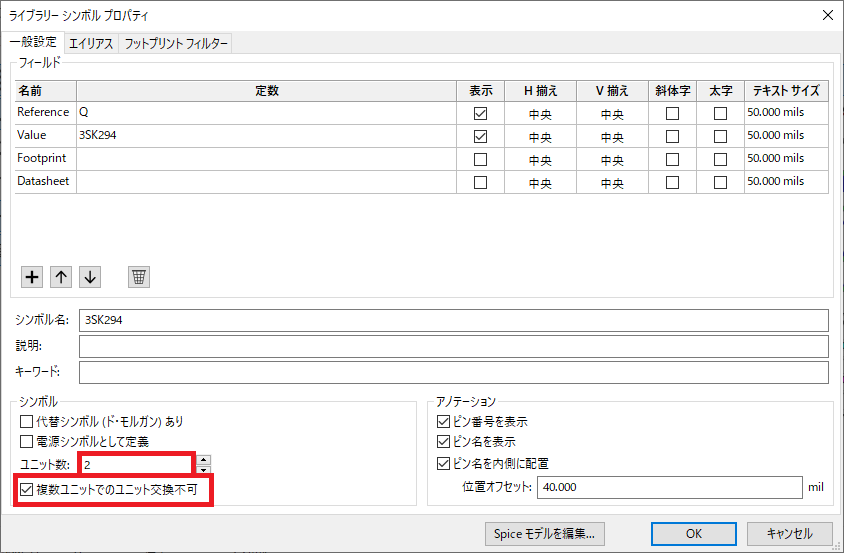
Task: Toggle 表示 checkbox for Footprint row
Action: pyautogui.click(x=480, y=159)
